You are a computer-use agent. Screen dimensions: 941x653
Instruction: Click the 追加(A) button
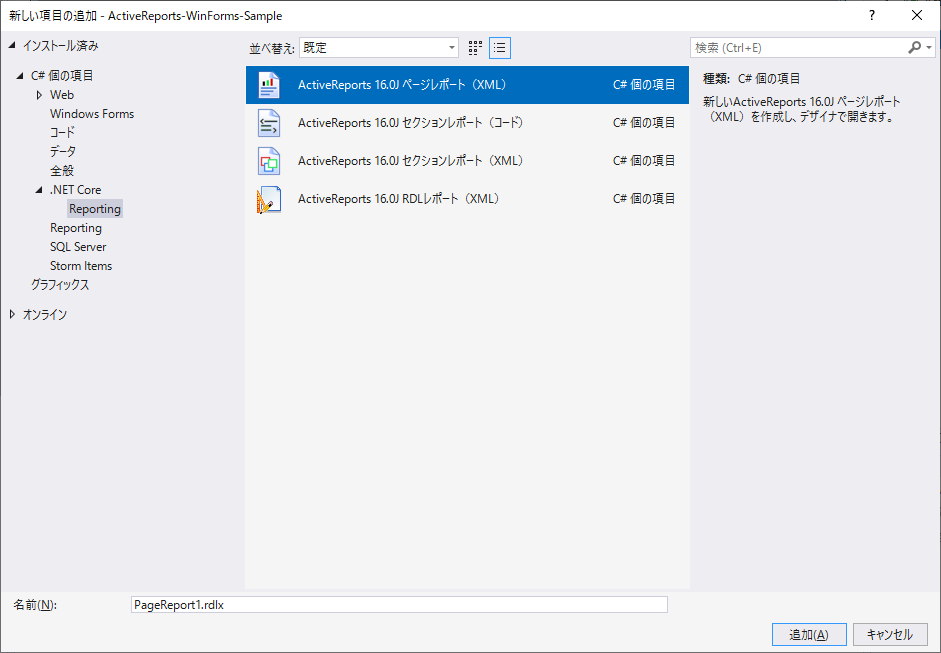click(x=809, y=634)
